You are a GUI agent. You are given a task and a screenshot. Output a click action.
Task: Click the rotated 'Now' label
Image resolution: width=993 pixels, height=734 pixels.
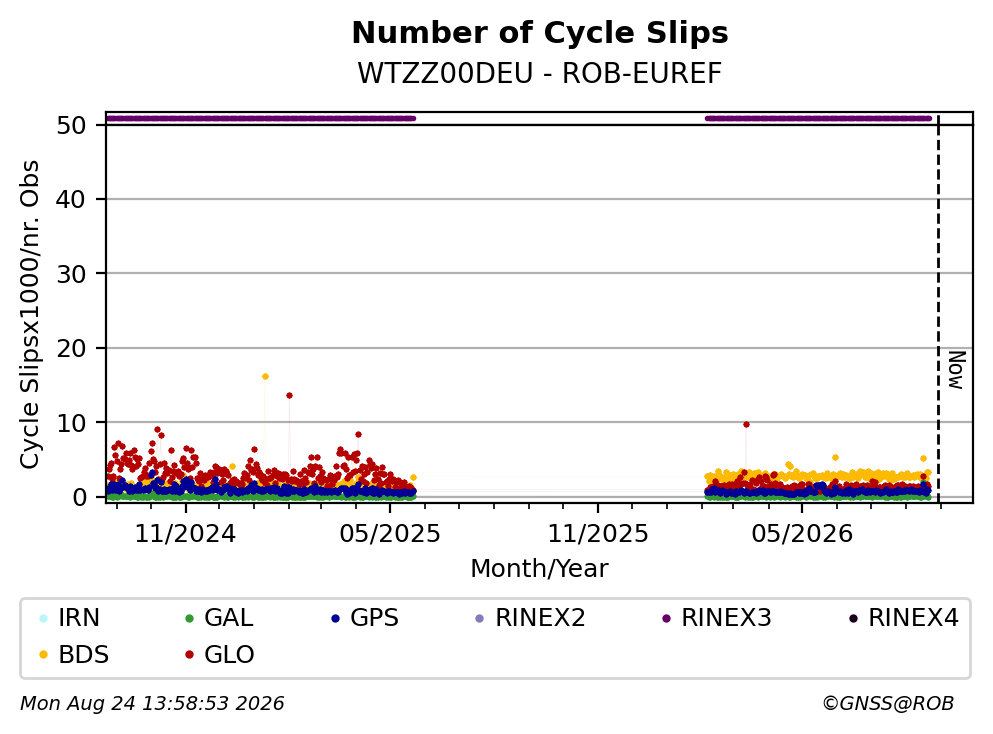(956, 370)
